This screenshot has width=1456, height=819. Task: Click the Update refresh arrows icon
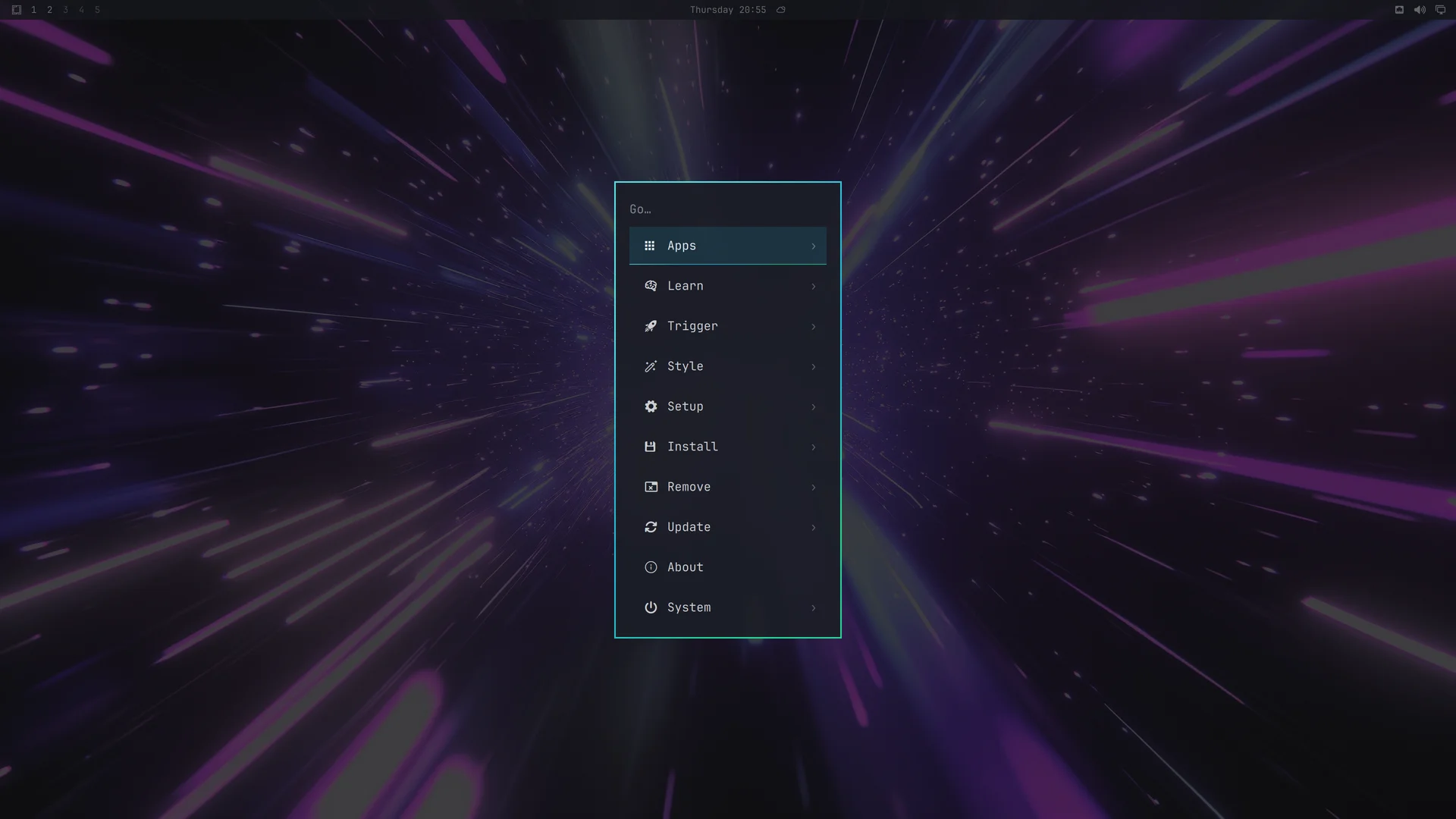click(651, 527)
